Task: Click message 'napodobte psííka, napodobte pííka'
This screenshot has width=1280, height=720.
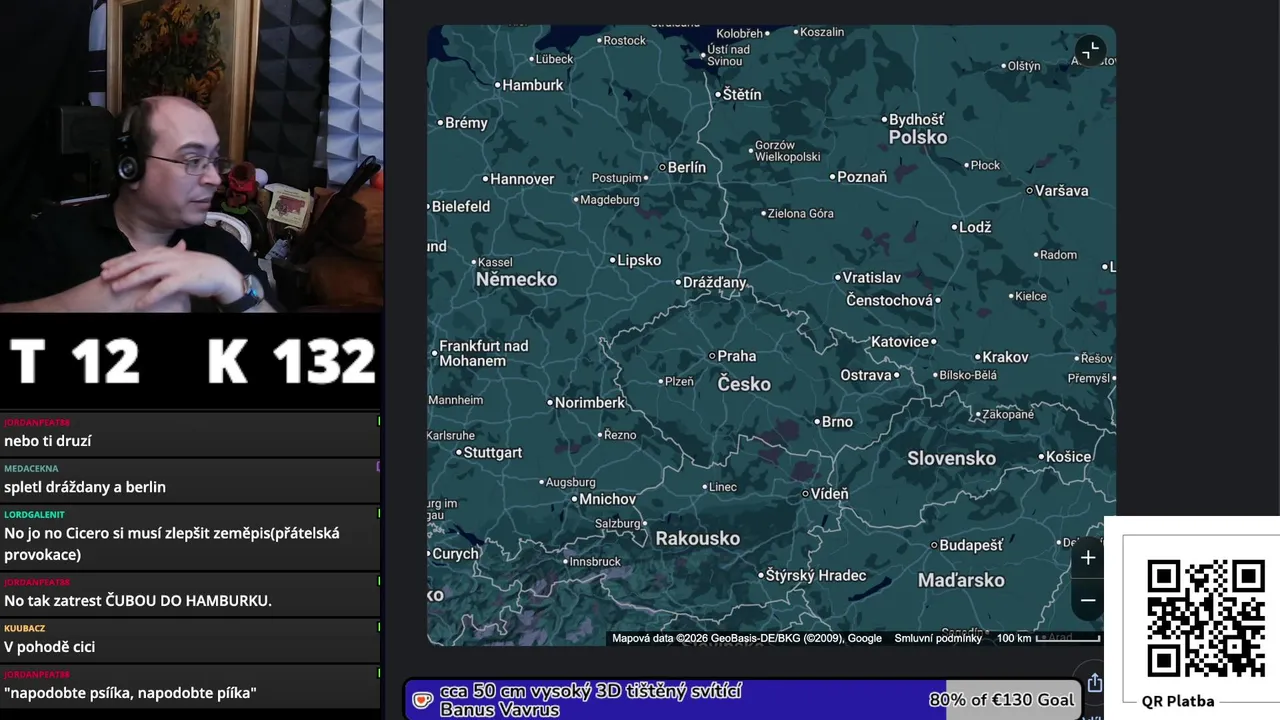Action: (x=130, y=693)
